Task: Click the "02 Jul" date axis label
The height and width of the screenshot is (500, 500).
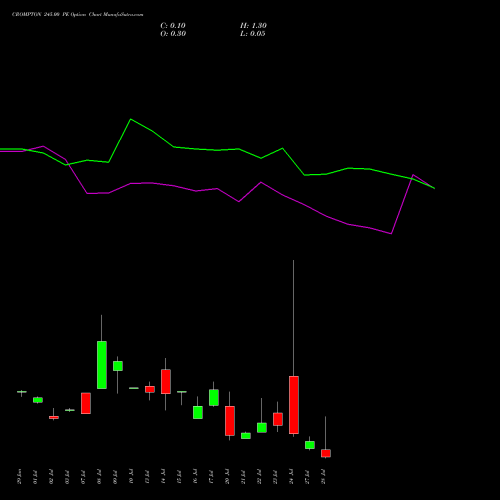Action: (x=52, y=477)
